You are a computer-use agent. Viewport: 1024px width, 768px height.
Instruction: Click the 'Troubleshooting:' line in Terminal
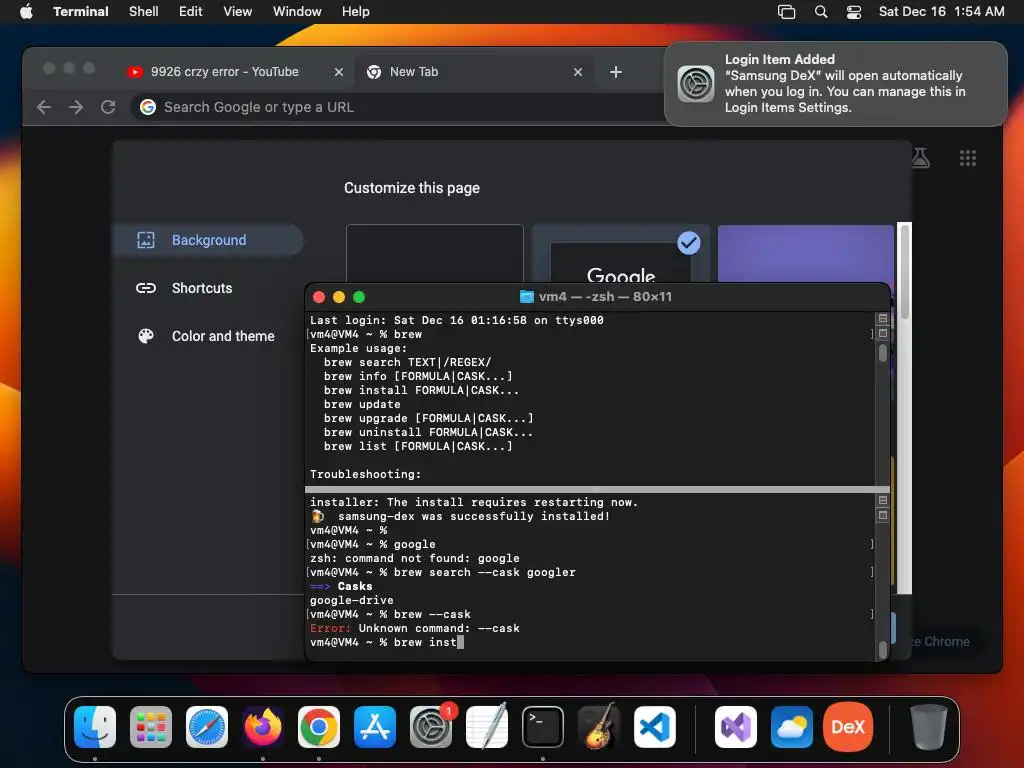[x=366, y=474]
